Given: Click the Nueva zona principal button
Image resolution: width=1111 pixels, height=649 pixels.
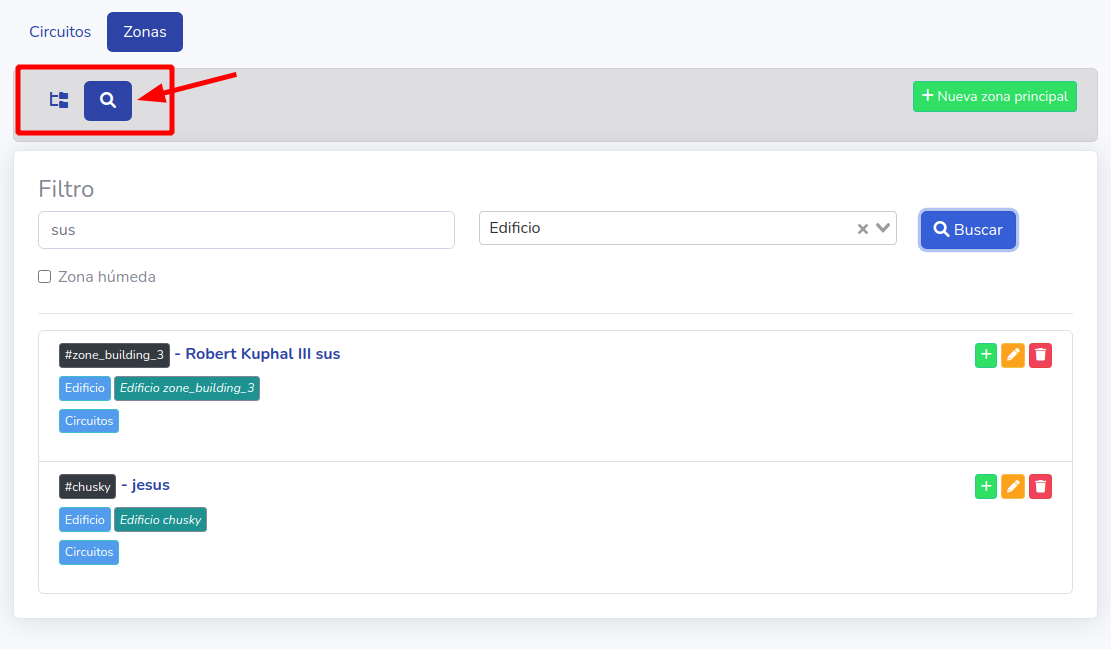Looking at the screenshot, I should (x=994, y=96).
